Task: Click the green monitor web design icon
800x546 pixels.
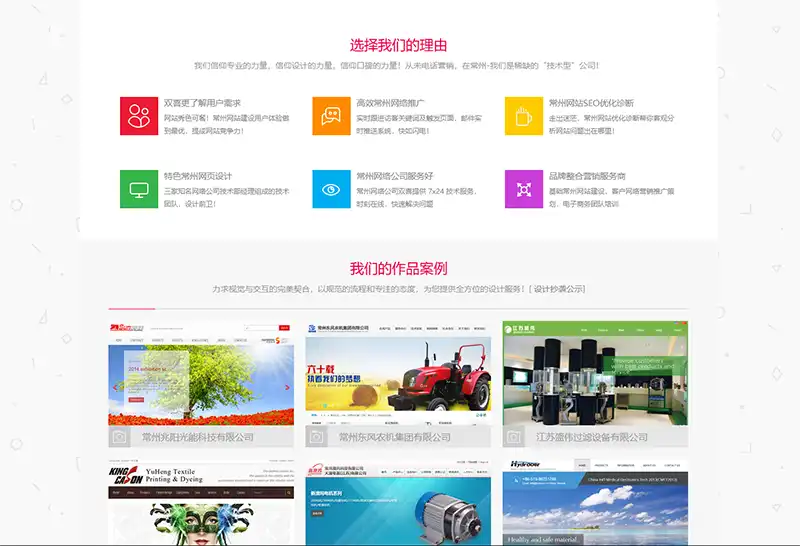Action: click(x=139, y=188)
